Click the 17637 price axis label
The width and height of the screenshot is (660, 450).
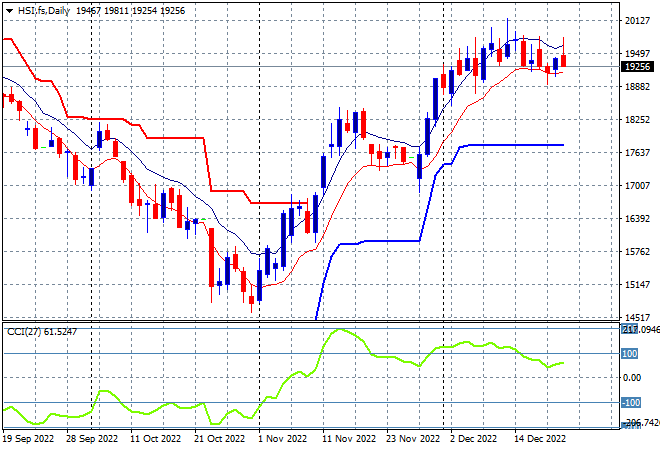coord(637,152)
